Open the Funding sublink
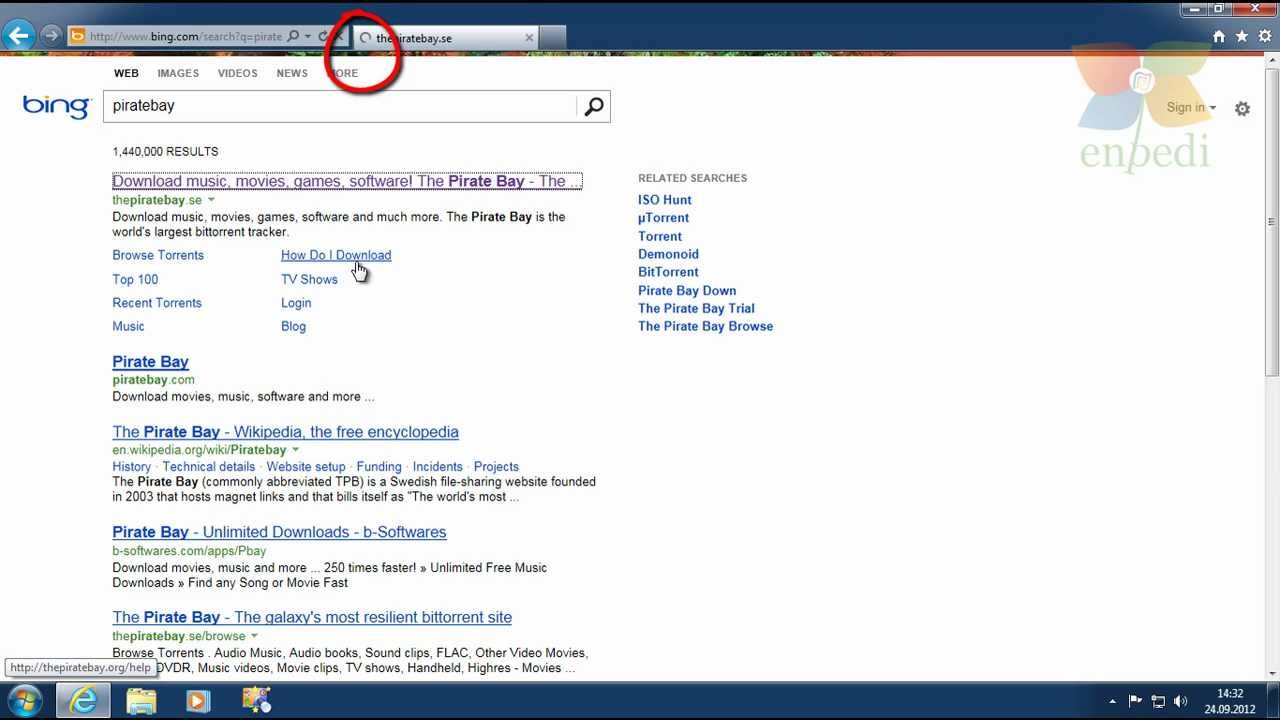Viewport: 1280px width, 720px height. (379, 467)
